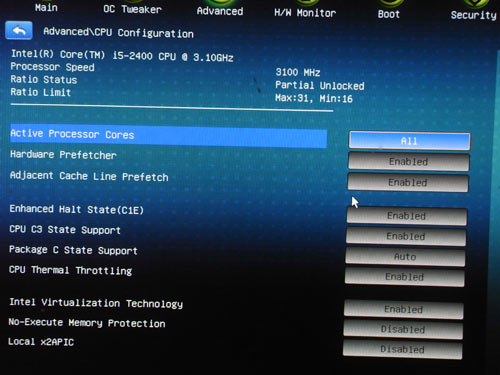Select Local x2APIC label
The height and width of the screenshot is (375, 500).
[41, 342]
